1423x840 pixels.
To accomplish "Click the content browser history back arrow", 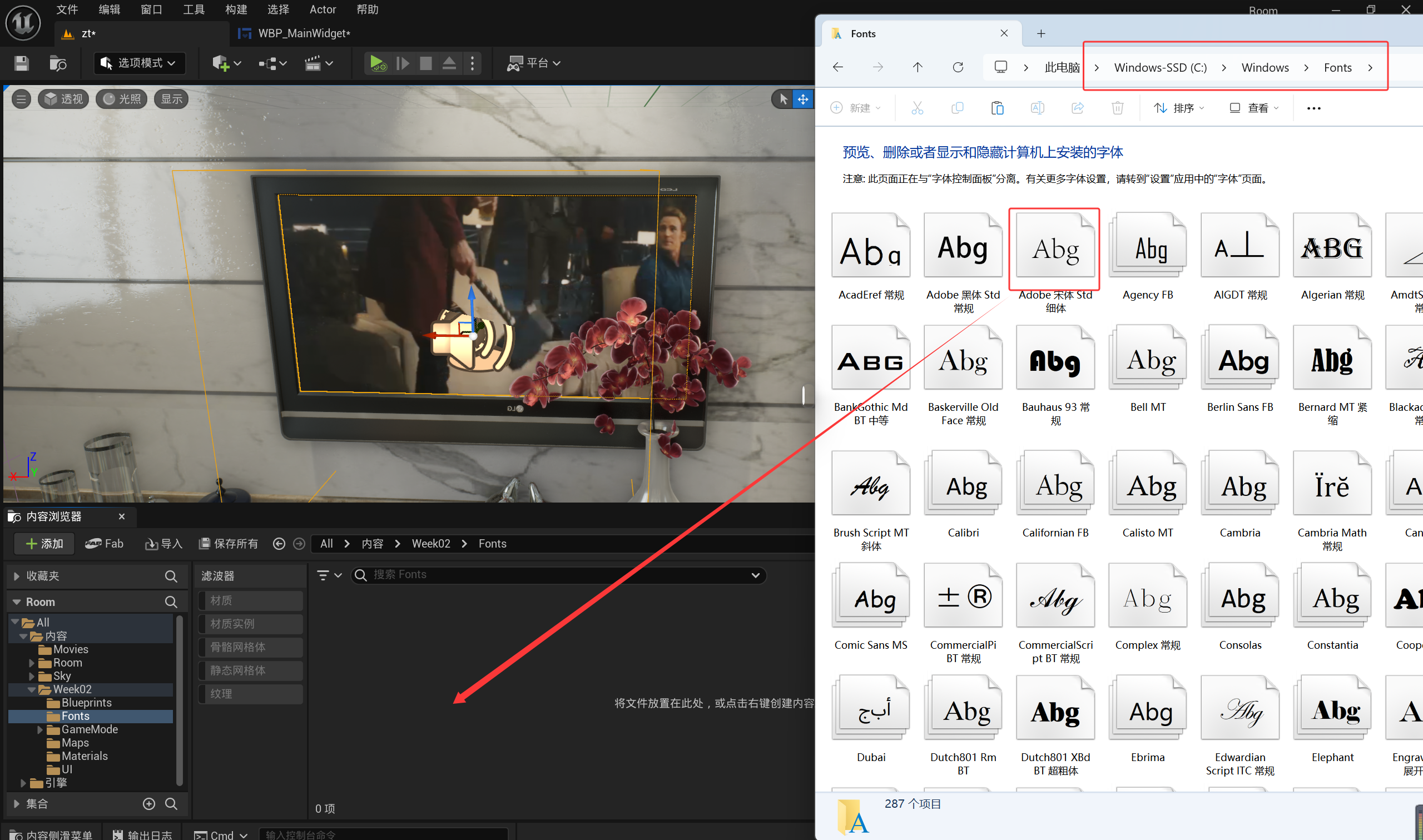I will (x=279, y=543).
